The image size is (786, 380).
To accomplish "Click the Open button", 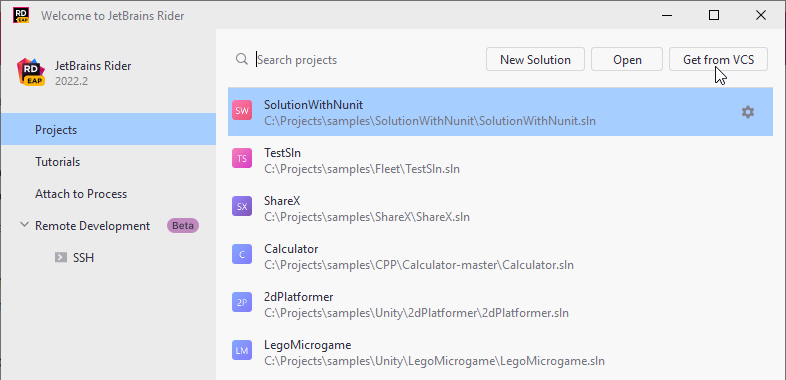I will pyautogui.click(x=627, y=60).
